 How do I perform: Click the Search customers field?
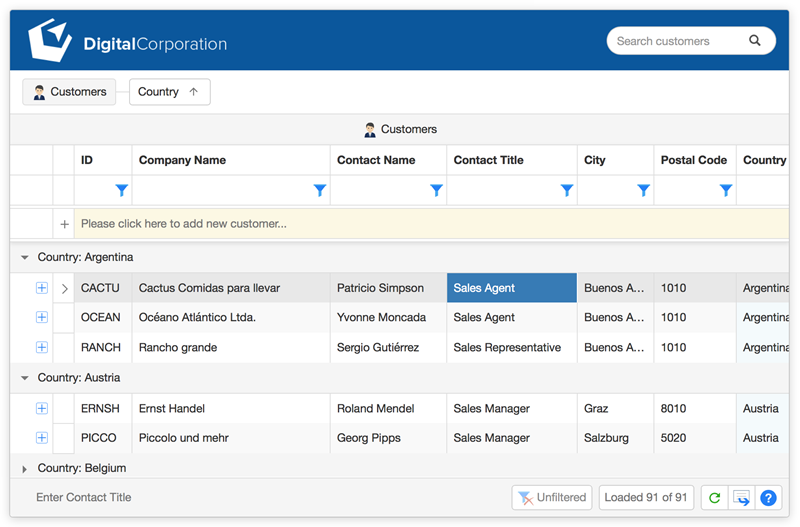click(x=678, y=41)
